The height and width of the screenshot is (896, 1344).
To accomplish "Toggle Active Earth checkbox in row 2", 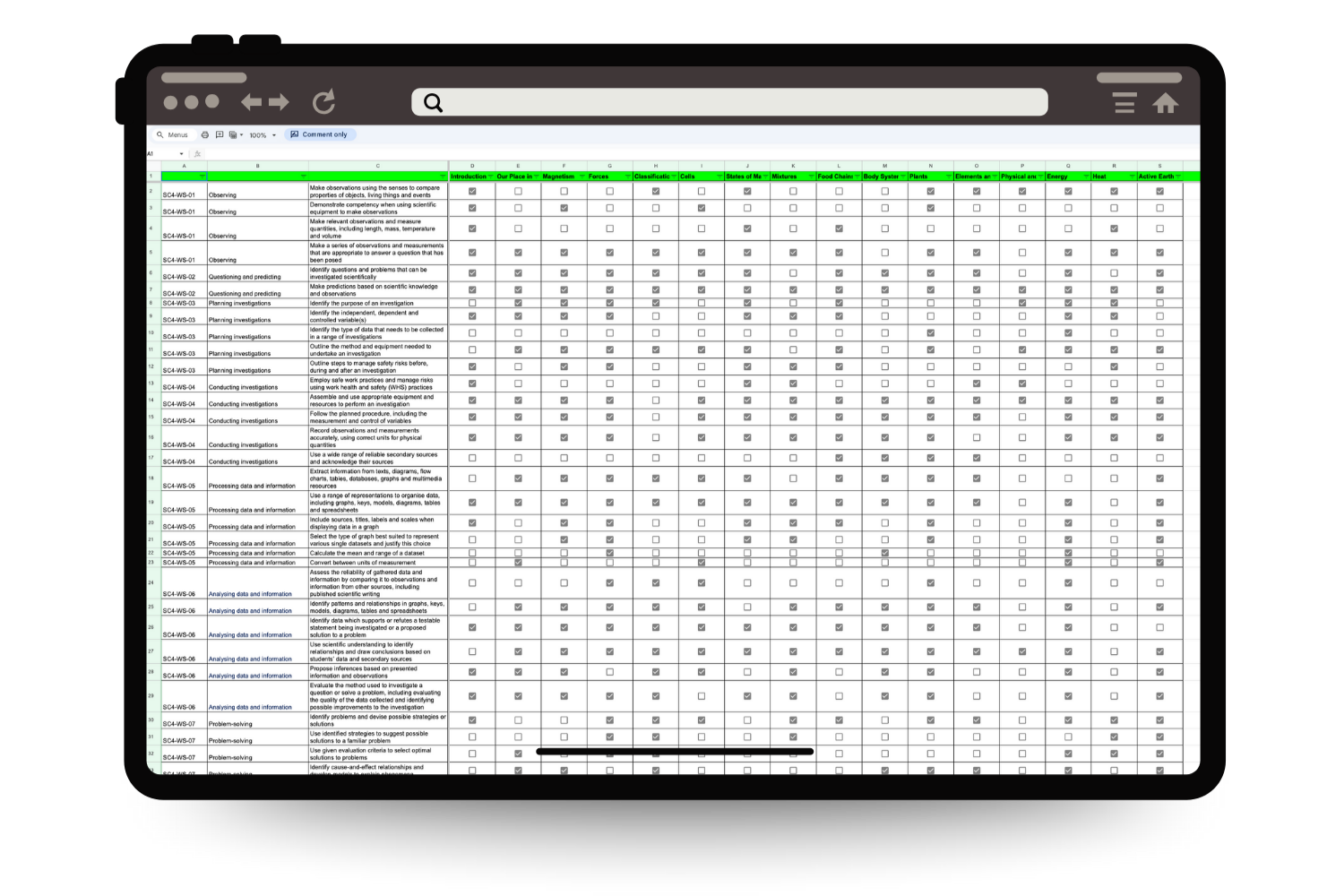I will coord(1159,192).
